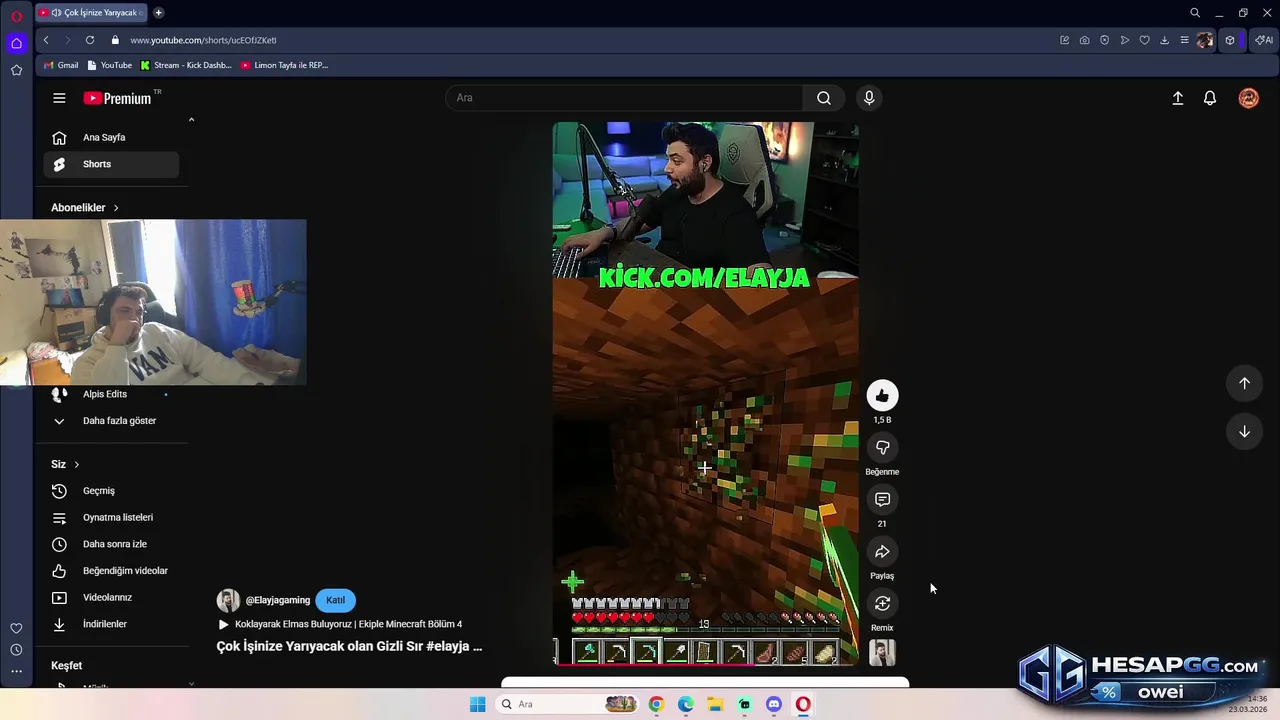Dislike the Short using Beğenme button

(x=882, y=448)
